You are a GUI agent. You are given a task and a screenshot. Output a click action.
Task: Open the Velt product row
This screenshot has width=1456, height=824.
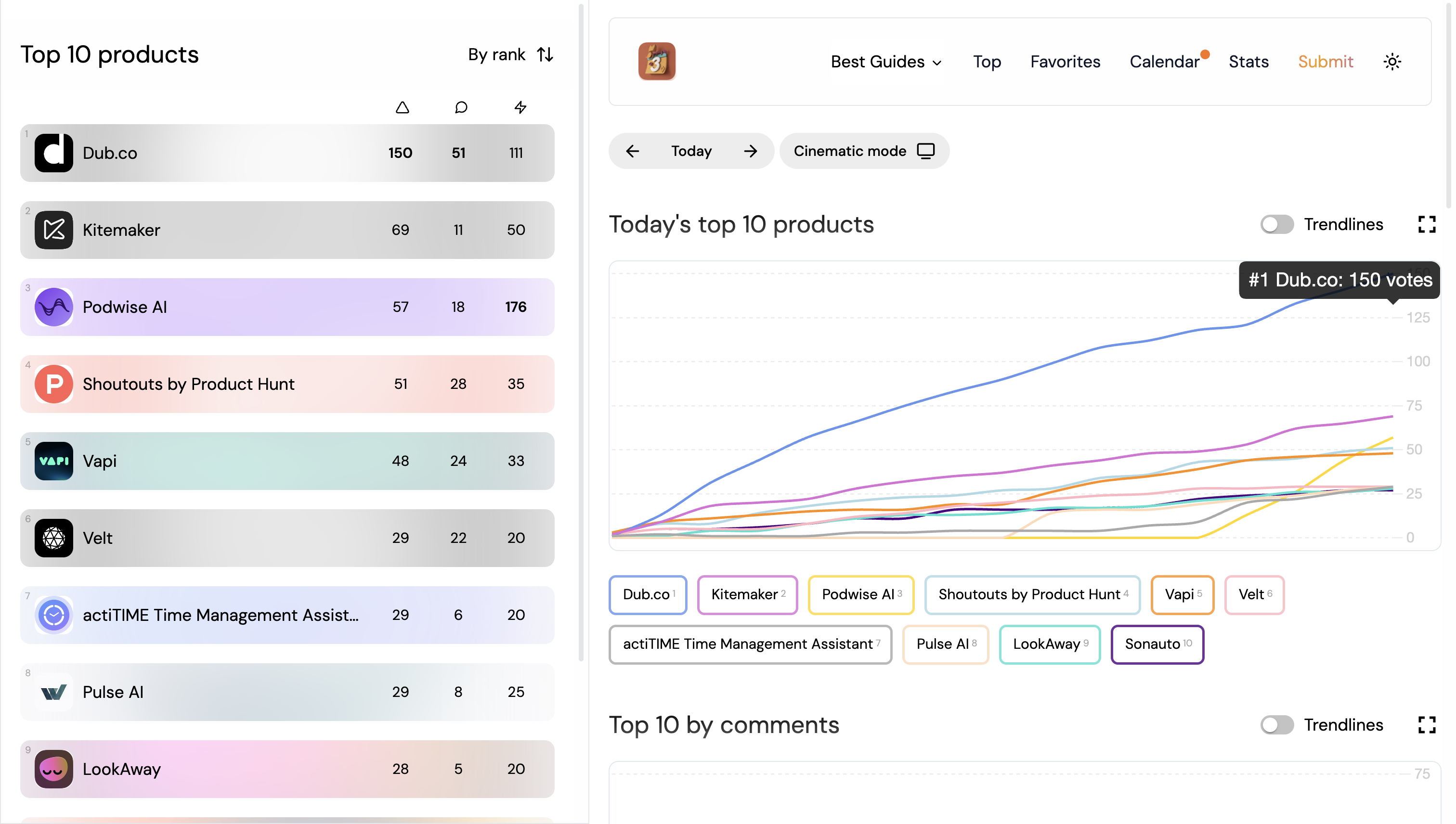(287, 538)
